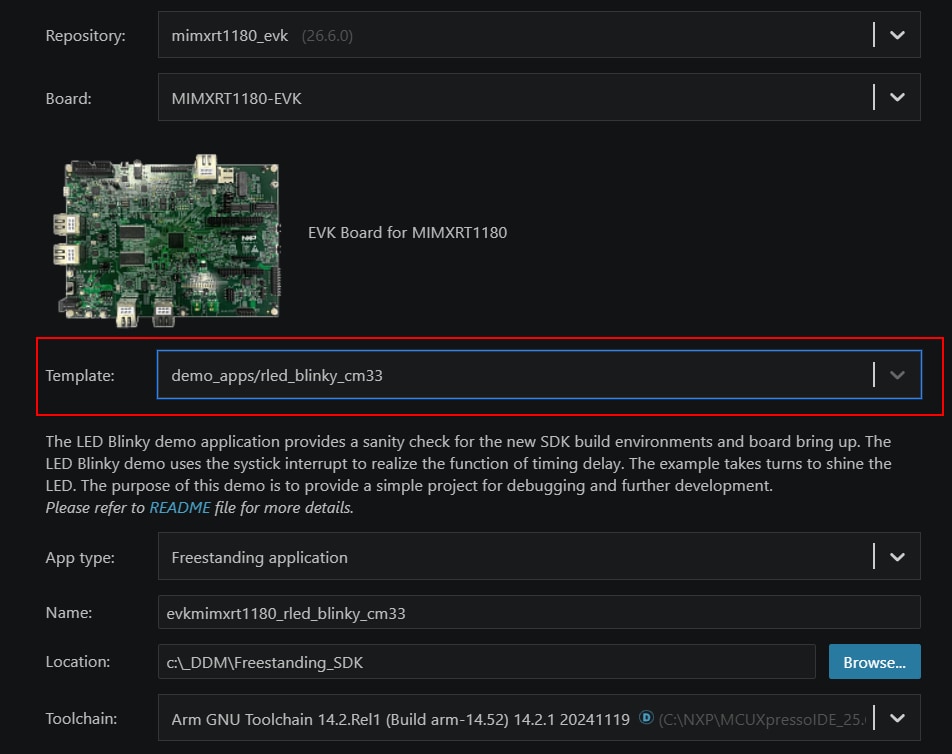Click the 'EVK Board for MIMXRT1180' caption
This screenshot has height=754, width=952.
tap(407, 233)
